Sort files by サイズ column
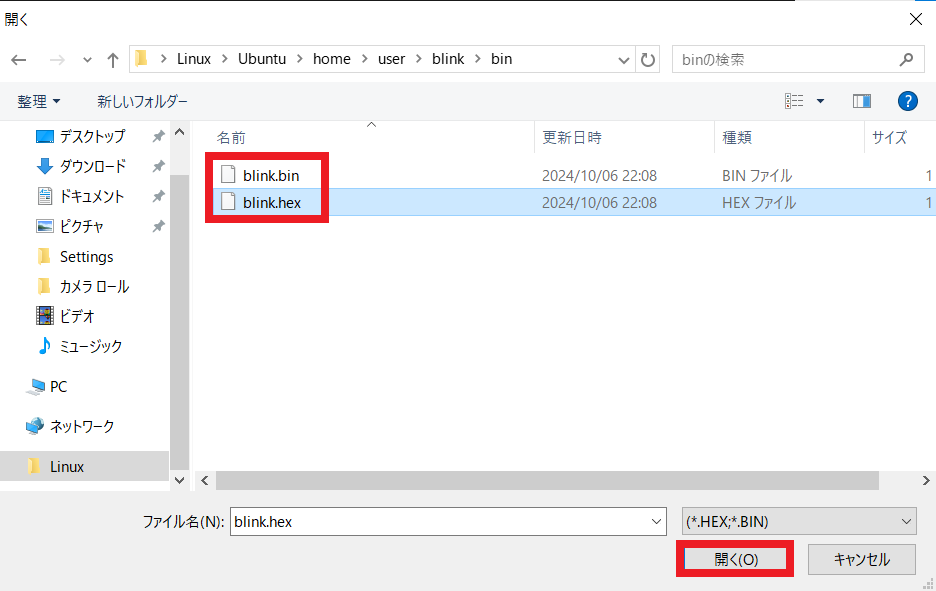936x591 pixels. coord(889,138)
